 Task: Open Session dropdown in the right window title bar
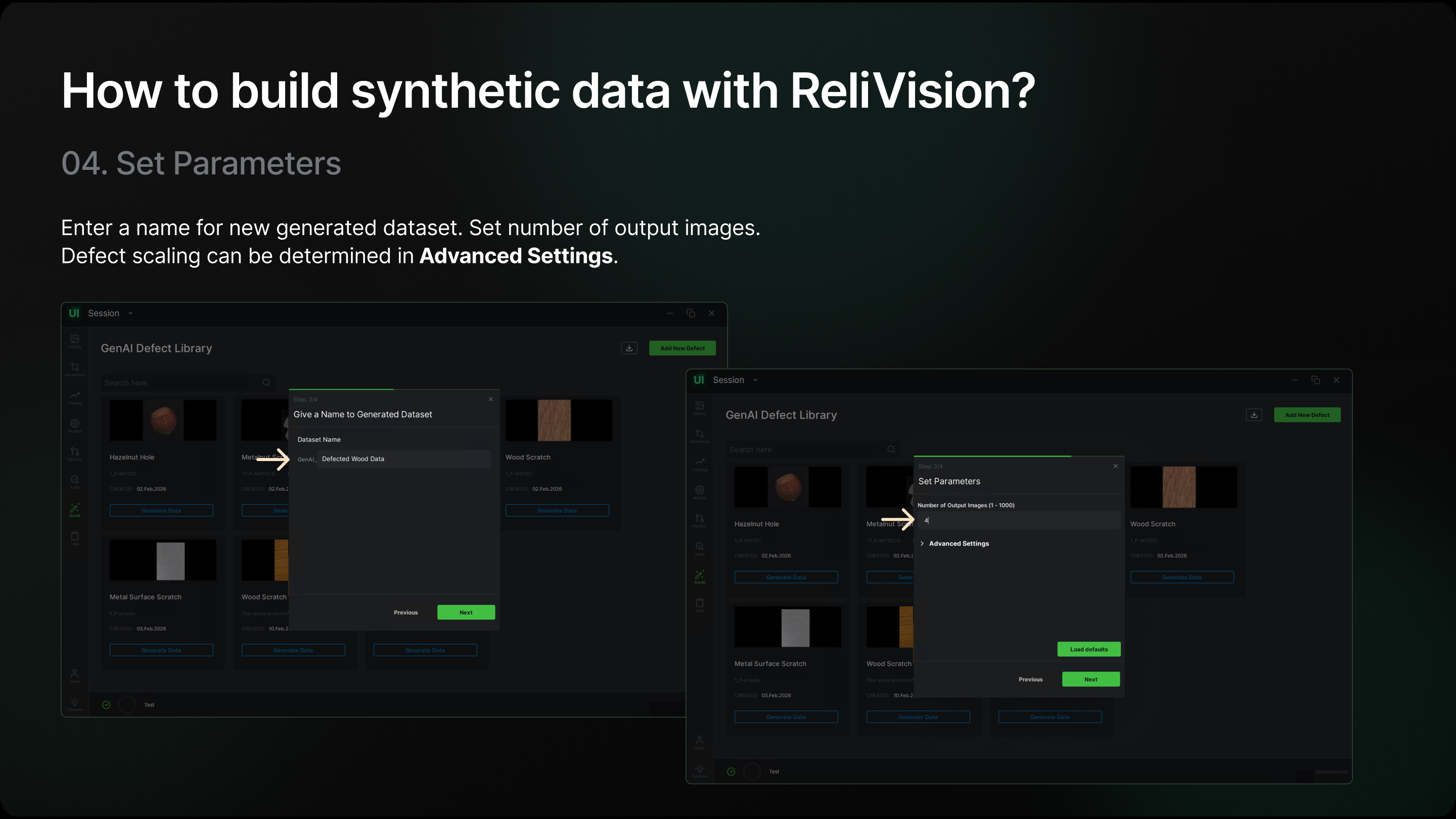coord(735,380)
